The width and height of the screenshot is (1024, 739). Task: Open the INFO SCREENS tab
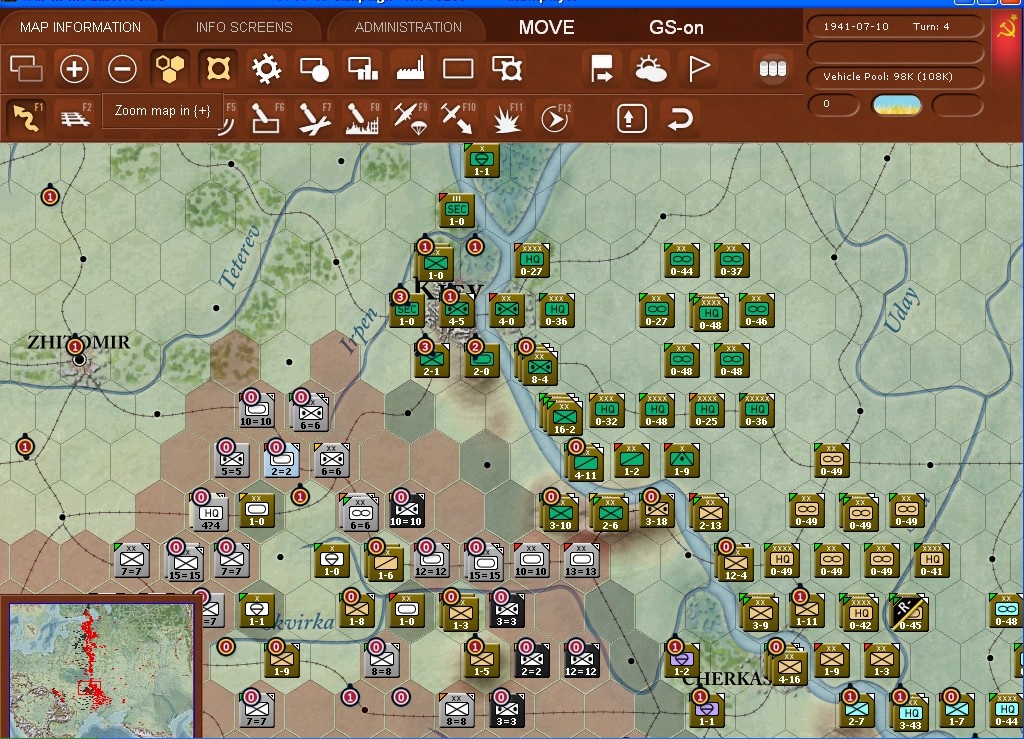pyautogui.click(x=244, y=27)
